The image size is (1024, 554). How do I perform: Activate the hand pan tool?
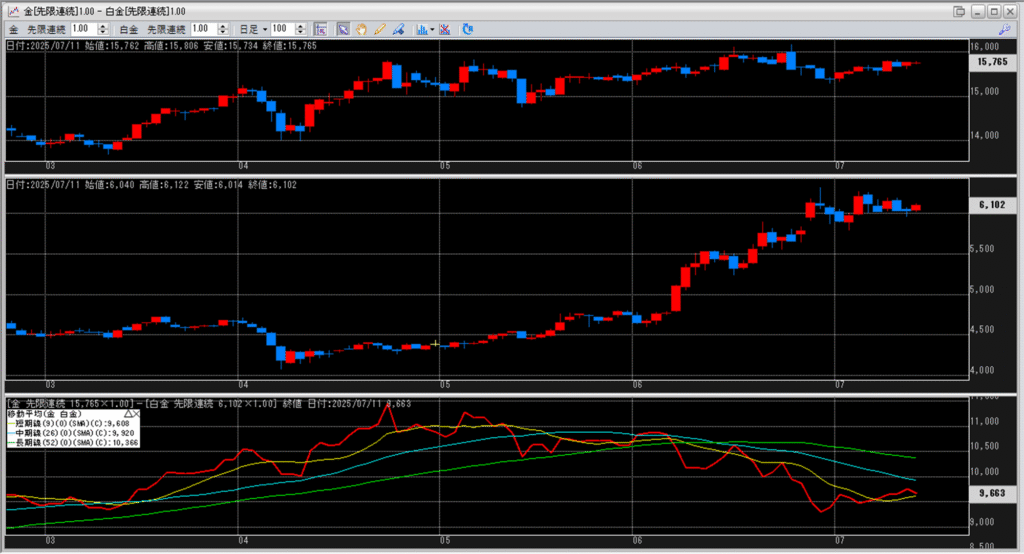(x=361, y=30)
